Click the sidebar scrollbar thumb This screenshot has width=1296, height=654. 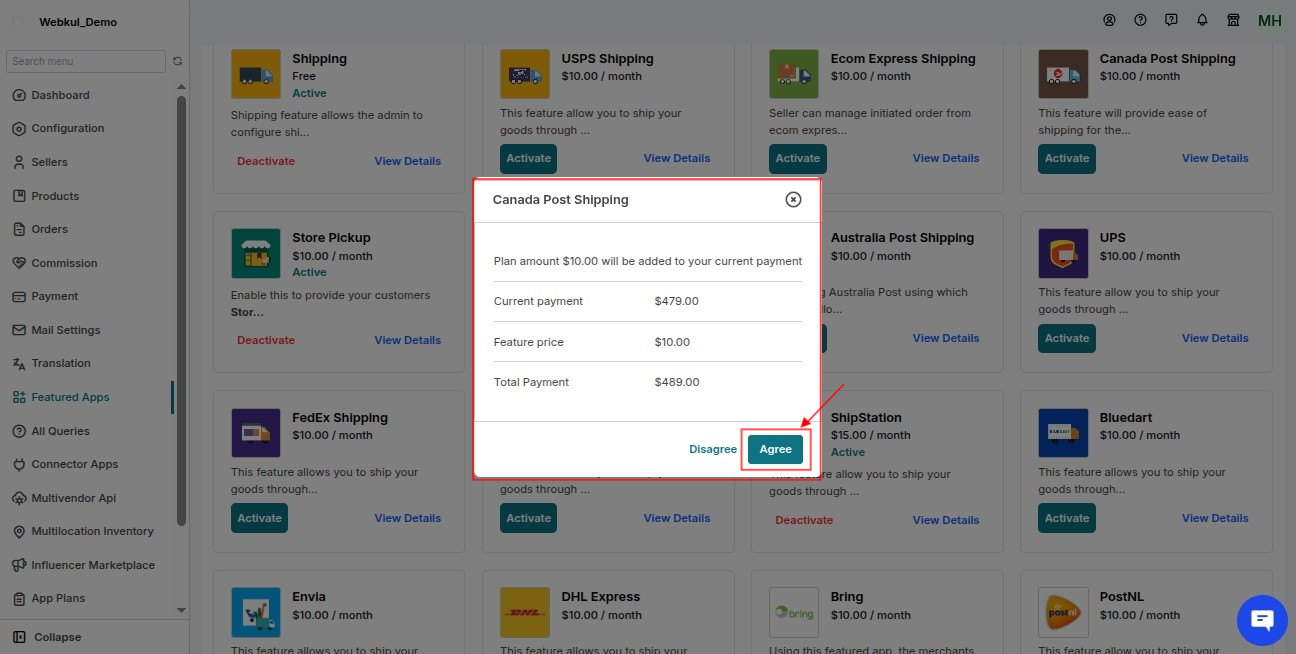tap(181, 310)
